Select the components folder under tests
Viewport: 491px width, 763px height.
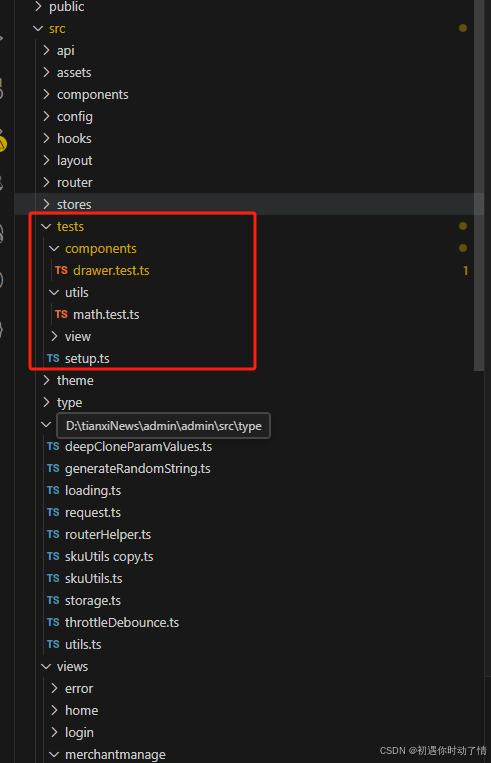click(101, 249)
